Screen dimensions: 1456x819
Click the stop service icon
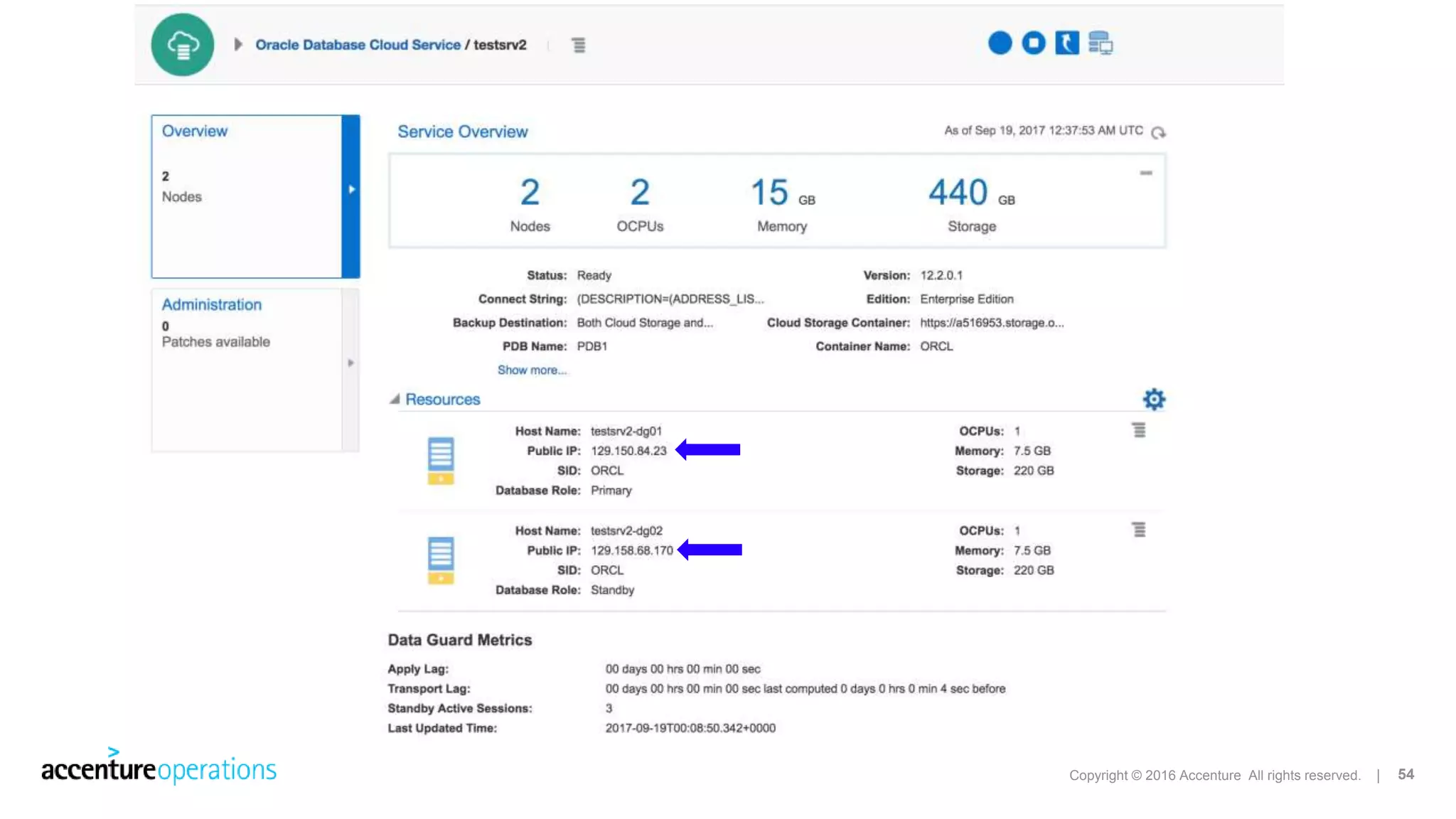(1033, 43)
